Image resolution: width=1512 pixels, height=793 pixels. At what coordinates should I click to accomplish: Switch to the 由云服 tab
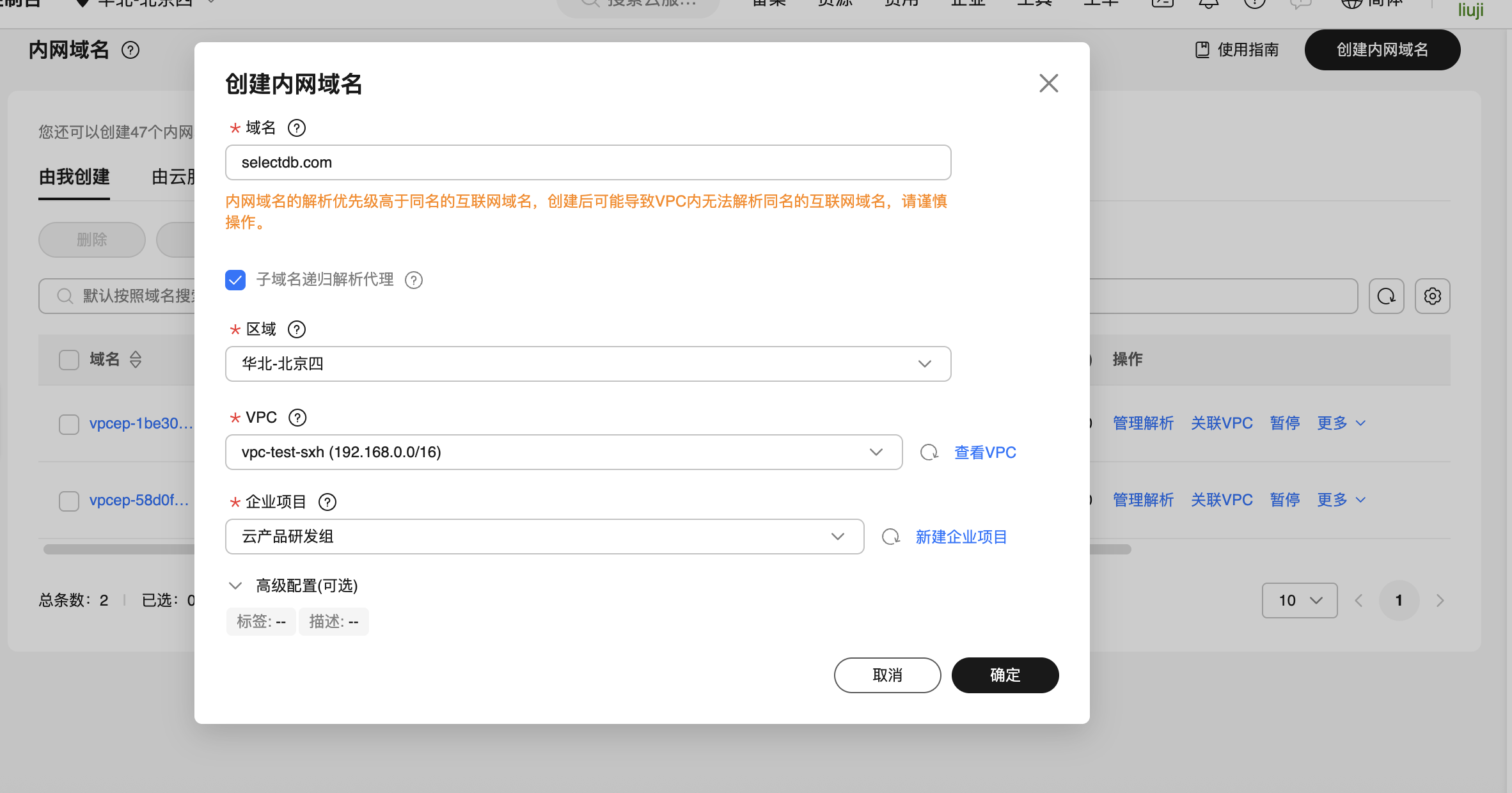point(173,177)
